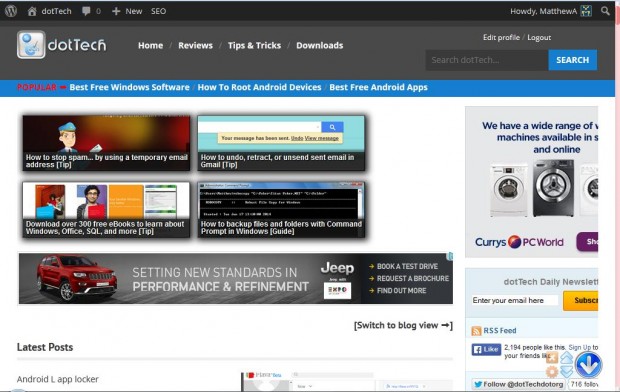620x392 pixels.
Task: Click the dotTech site logo
Action: 61,45
